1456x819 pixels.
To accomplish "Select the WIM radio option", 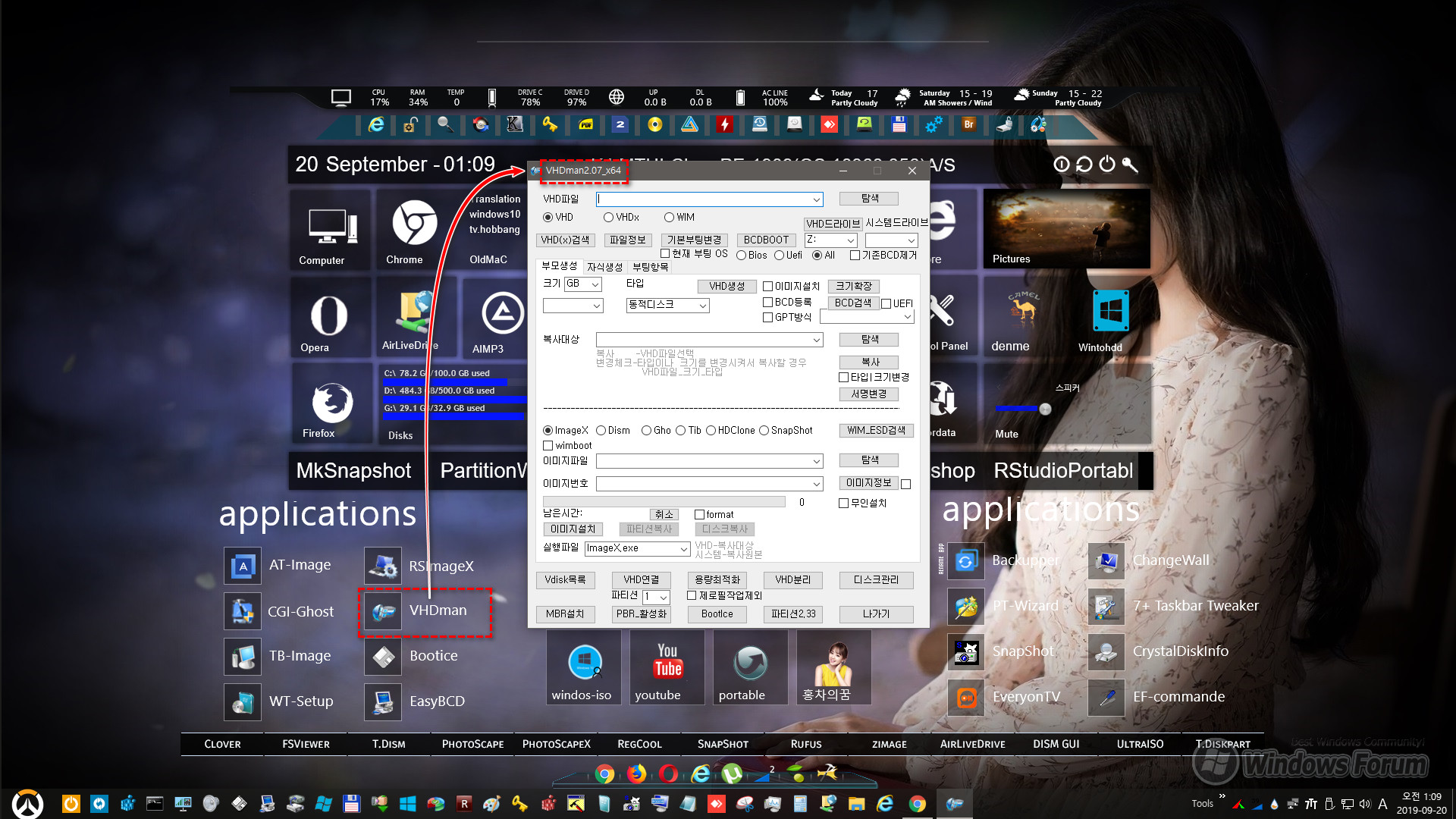I will click(679, 218).
